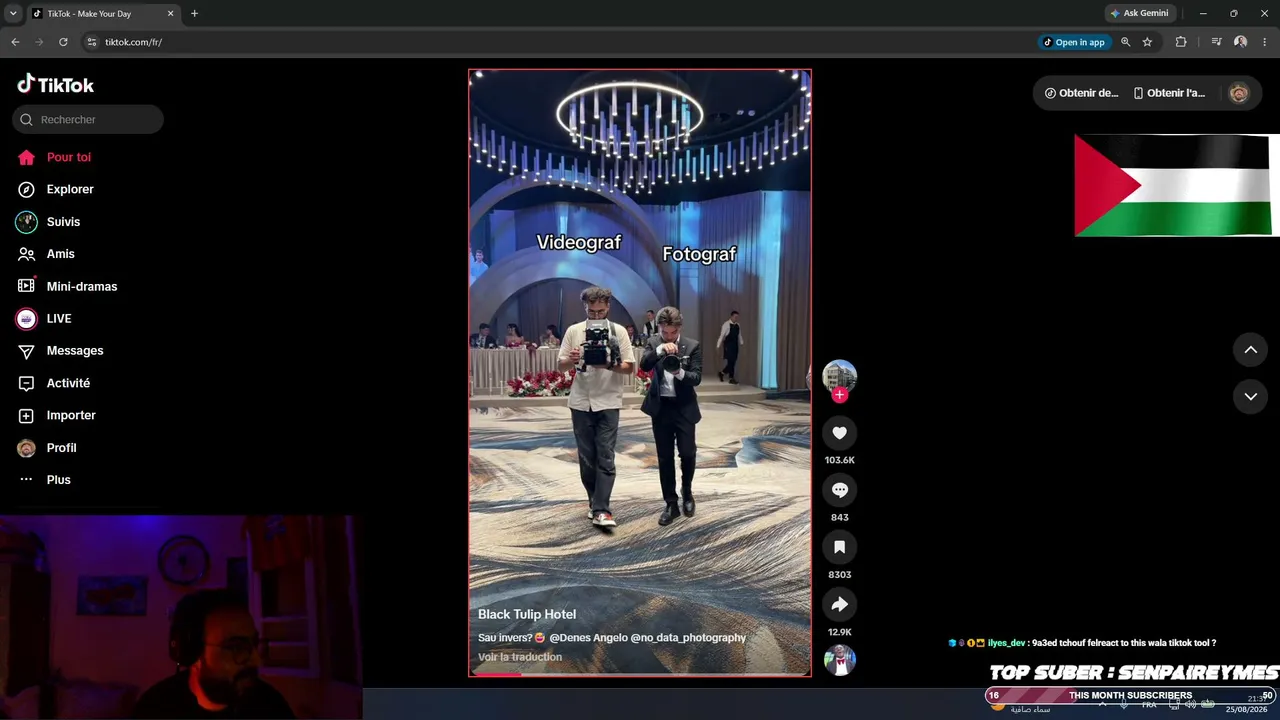The image size is (1280, 720).
Task: Go to the previous video with the up arrow
Action: coord(1250,350)
